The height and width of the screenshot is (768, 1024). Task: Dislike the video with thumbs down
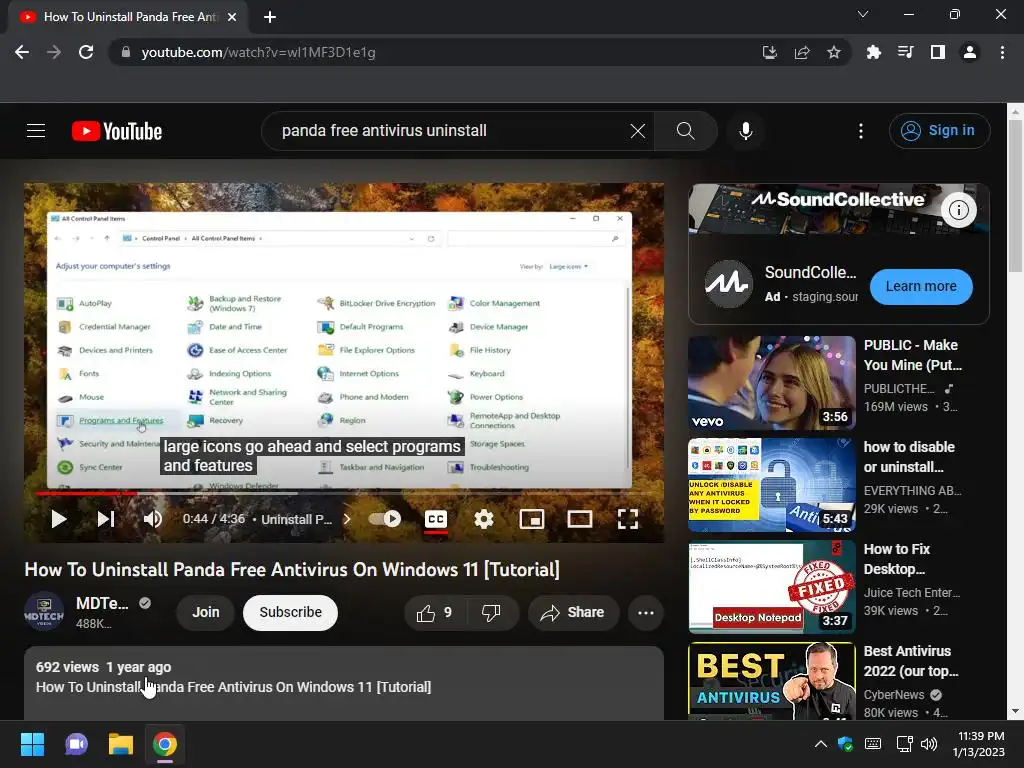coord(491,613)
